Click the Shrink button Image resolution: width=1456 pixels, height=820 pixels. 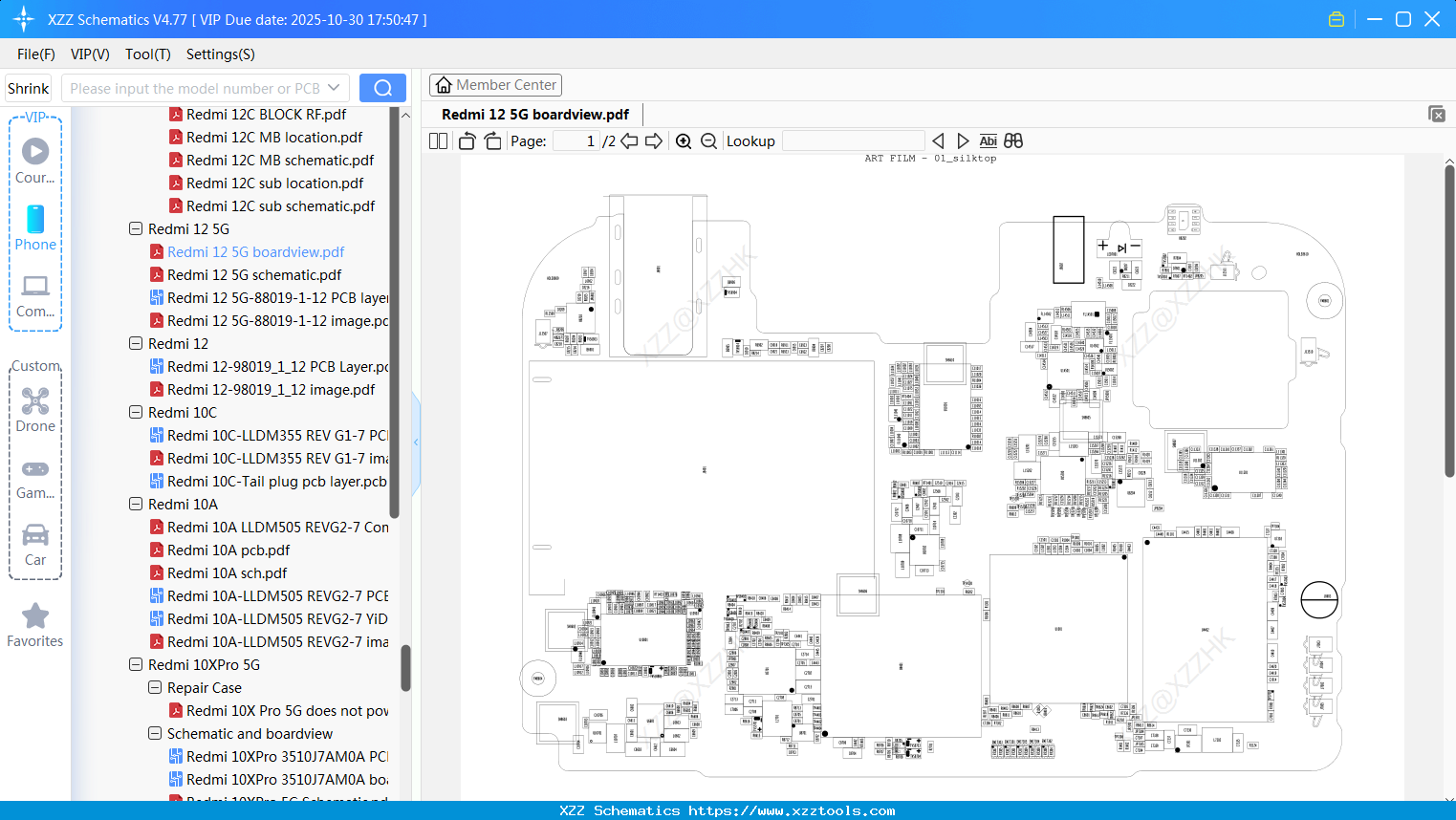coord(28,87)
